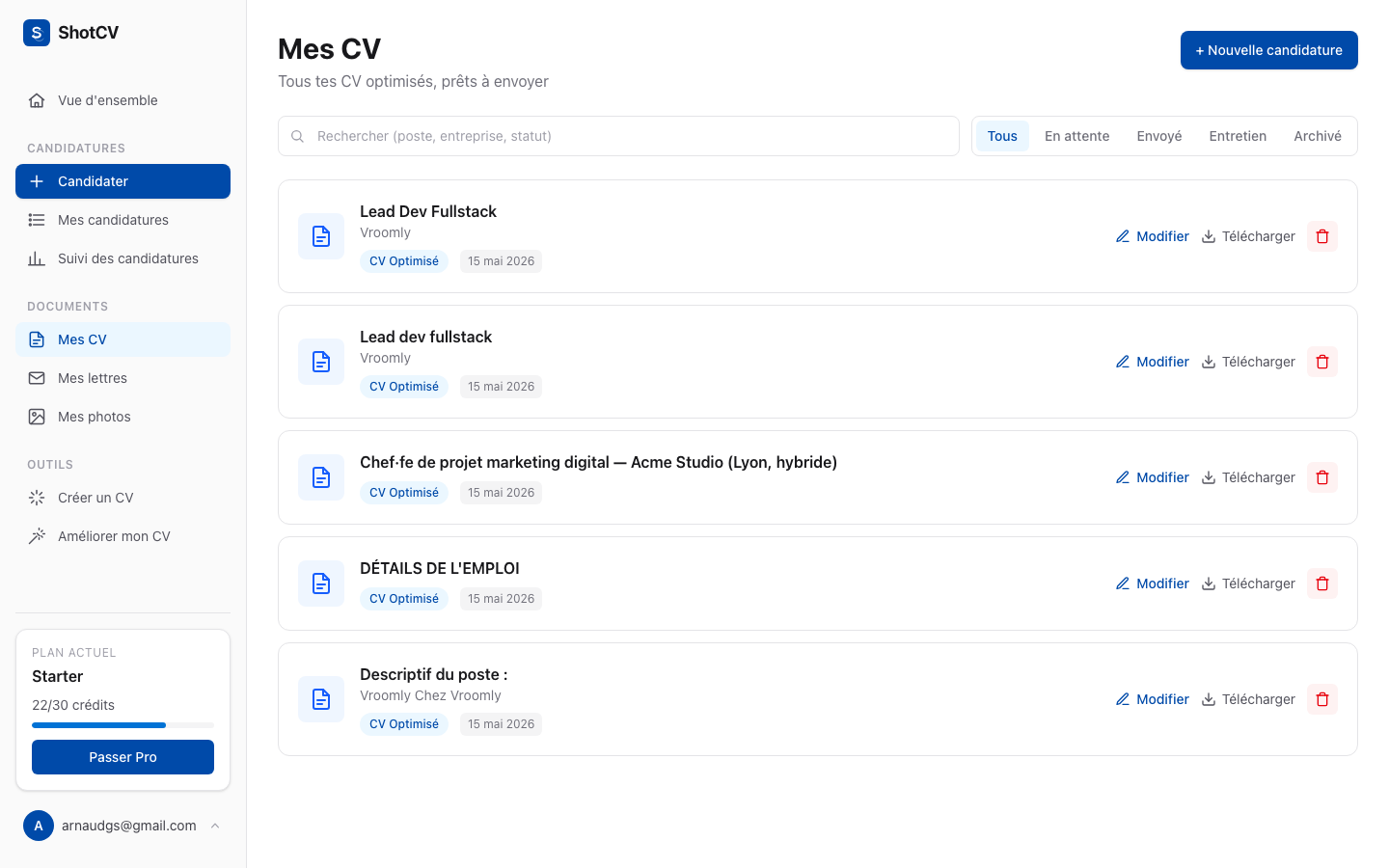Click Passer Pro upgrade button
This screenshot has width=1389, height=868.
[123, 757]
